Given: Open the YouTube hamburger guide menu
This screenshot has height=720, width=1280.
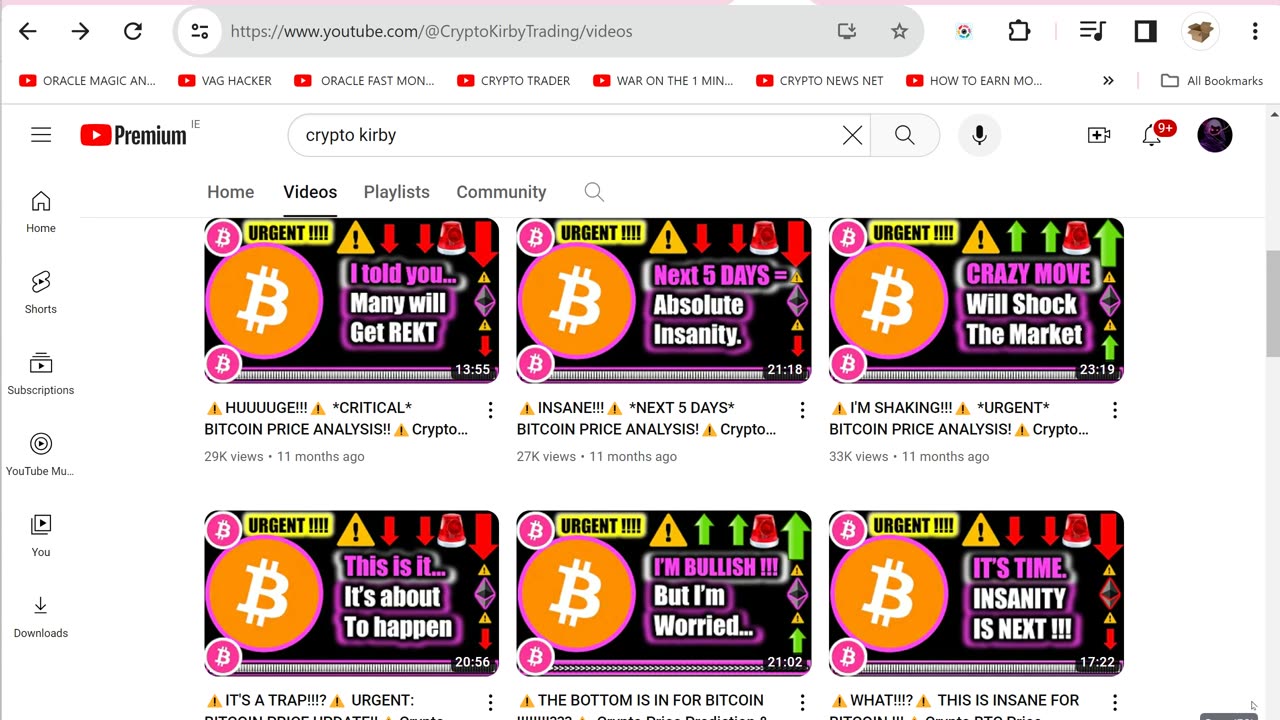Looking at the screenshot, I should coord(41,134).
